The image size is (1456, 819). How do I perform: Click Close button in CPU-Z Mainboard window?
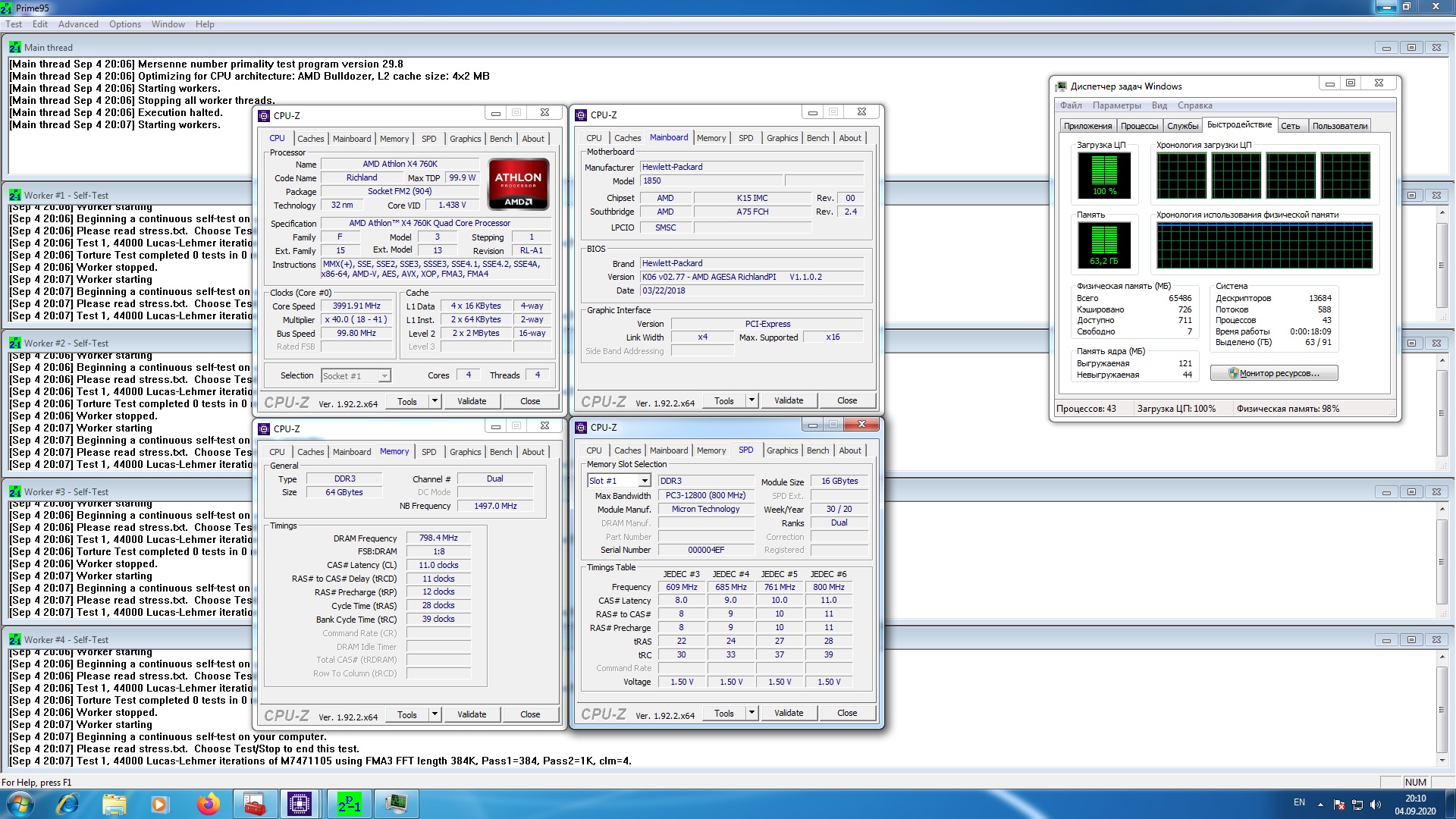[x=847, y=400]
